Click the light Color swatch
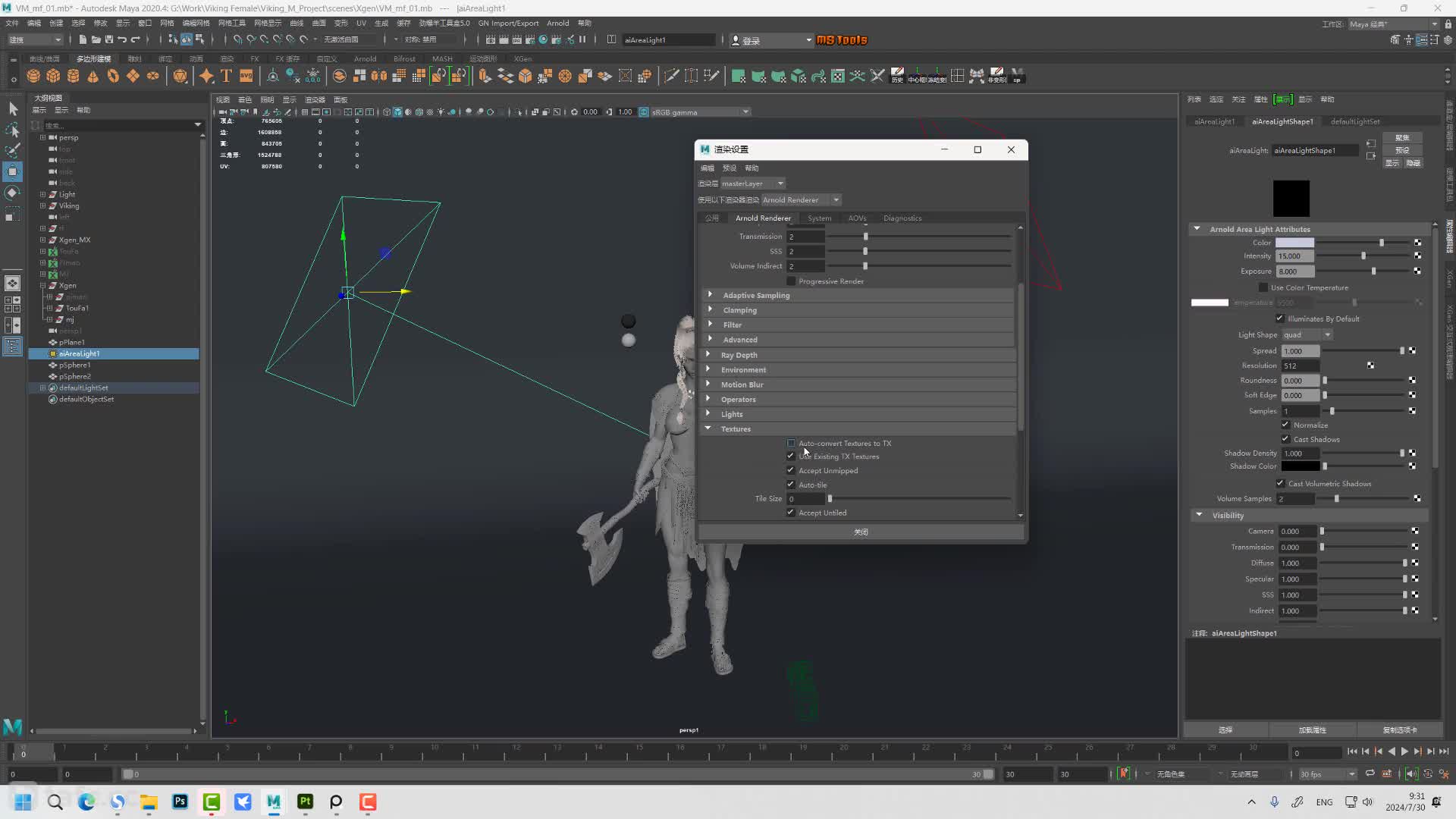This screenshot has width=1456, height=819. pos(1294,243)
